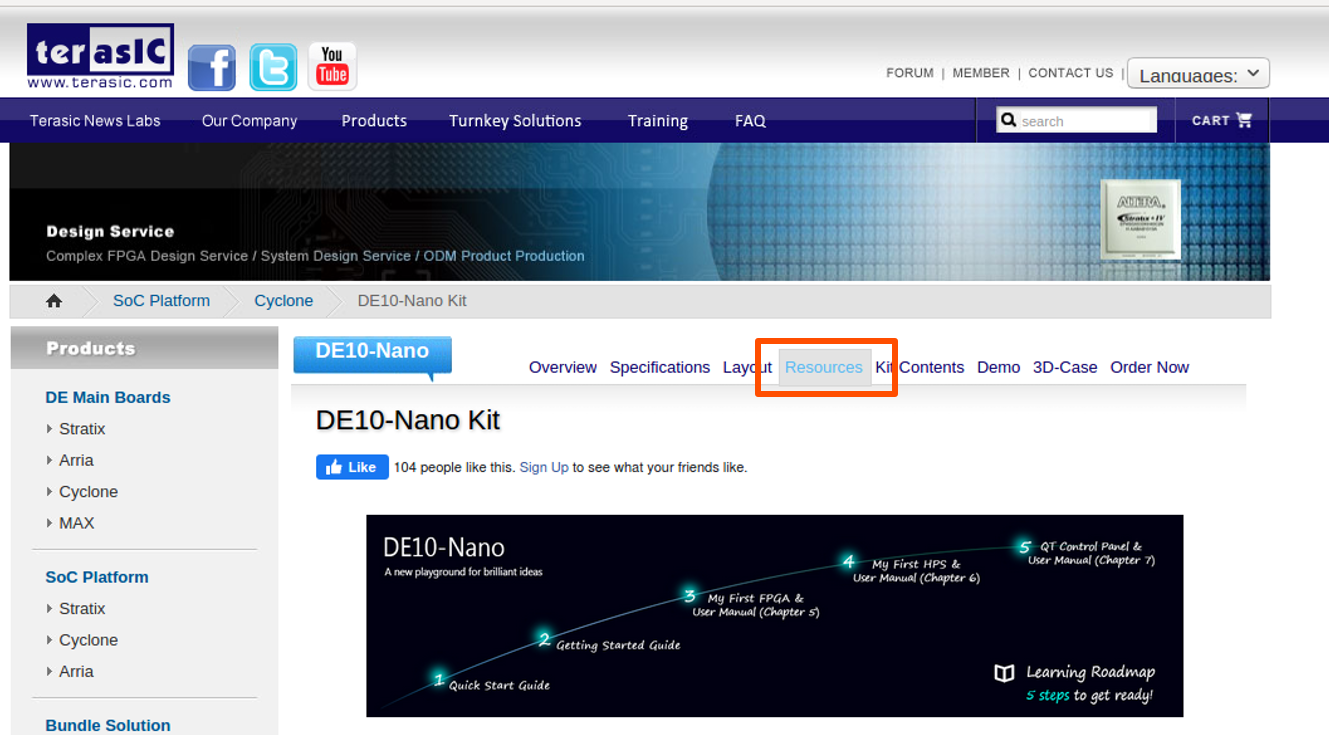Screen dimensions: 1329x735
Task: Switch to the Demo tab
Action: tap(999, 367)
